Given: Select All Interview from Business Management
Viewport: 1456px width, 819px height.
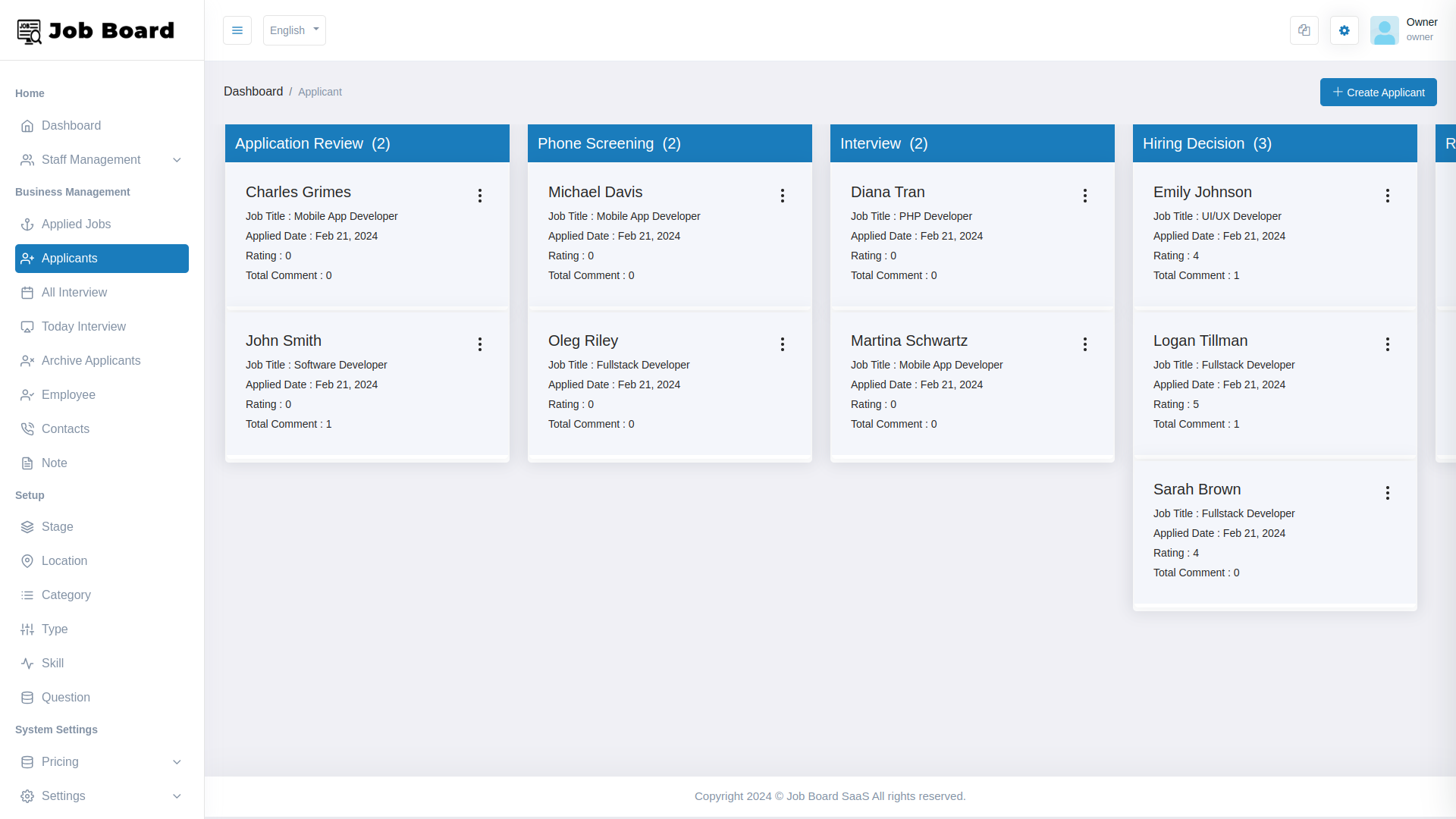Looking at the screenshot, I should tap(74, 292).
